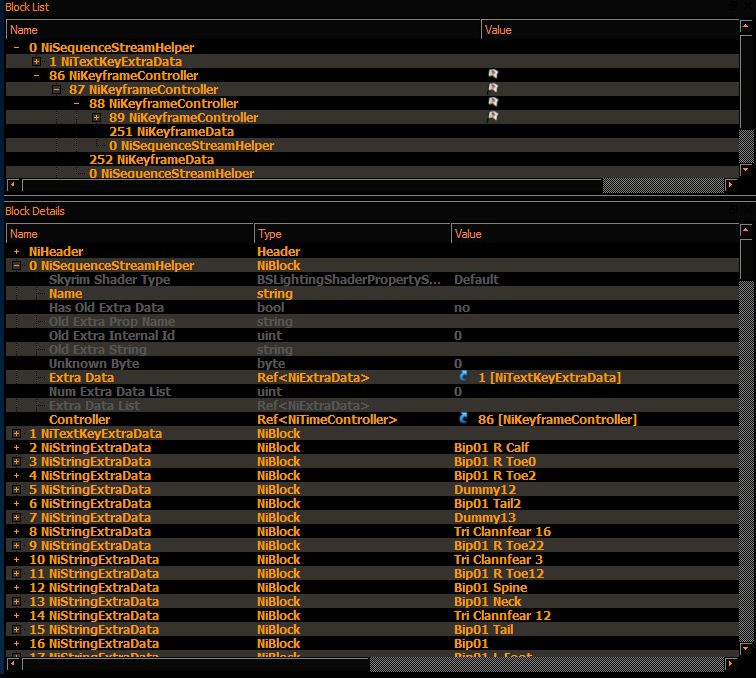756x678 pixels.
Task: Expand the 3 NiStringExtraData block
Action: click(x=16, y=461)
